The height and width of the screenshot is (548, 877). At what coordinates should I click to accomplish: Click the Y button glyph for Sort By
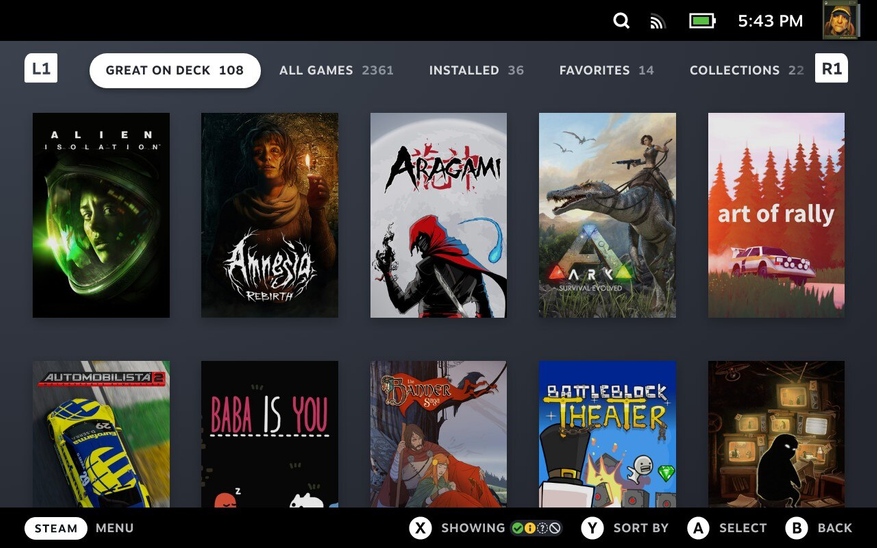(x=593, y=528)
